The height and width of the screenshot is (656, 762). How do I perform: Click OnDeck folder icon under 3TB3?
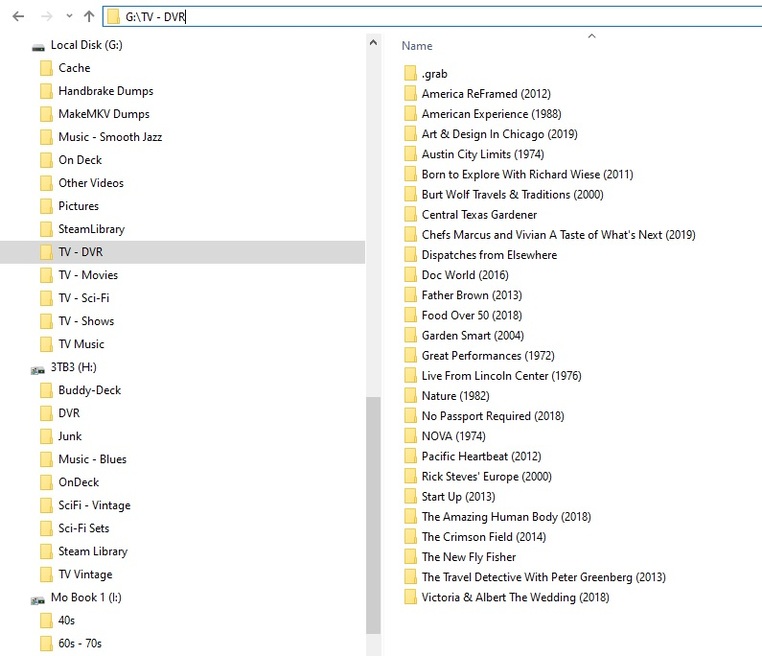tap(46, 482)
